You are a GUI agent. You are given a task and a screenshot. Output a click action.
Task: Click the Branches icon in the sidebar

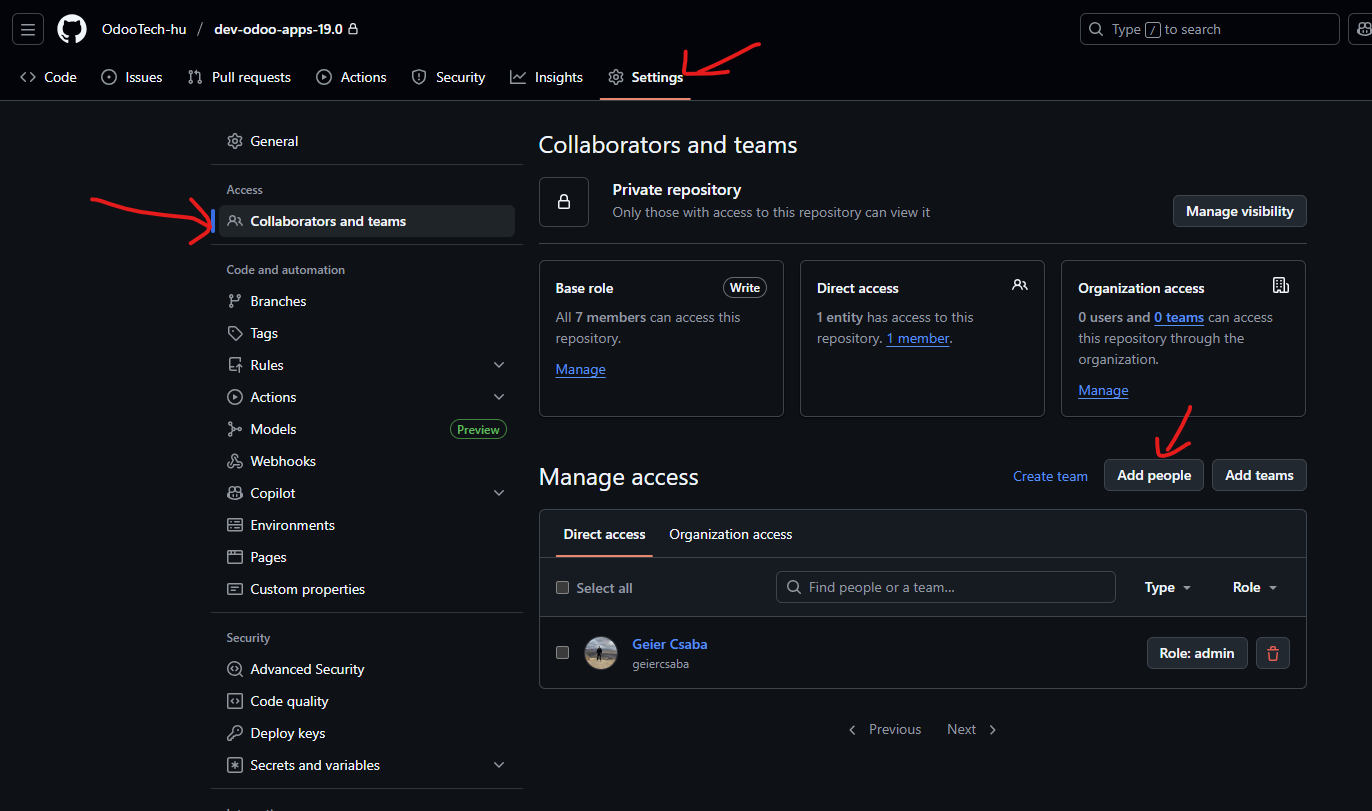coord(235,301)
